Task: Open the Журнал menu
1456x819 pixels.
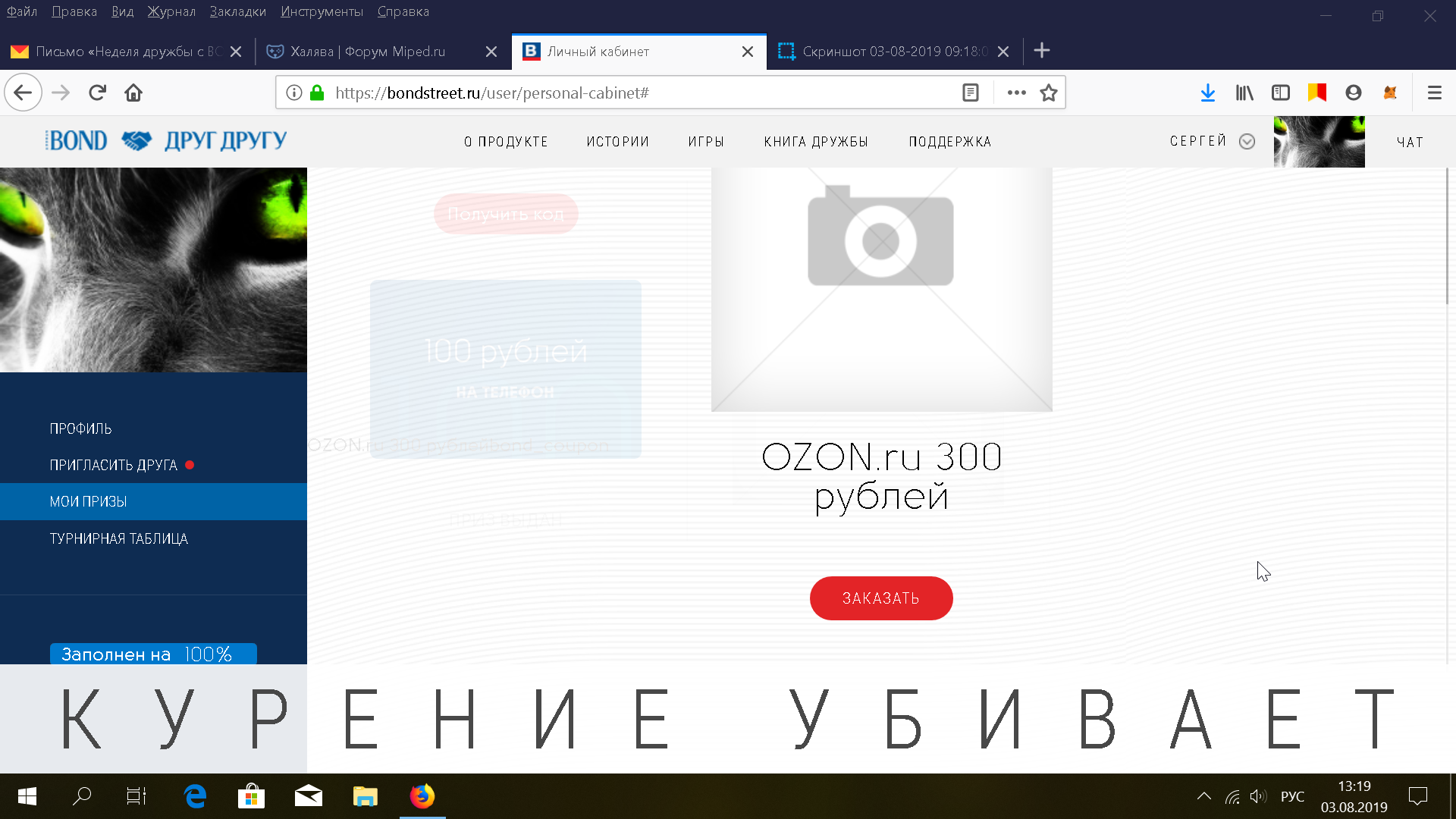Action: coord(171,11)
